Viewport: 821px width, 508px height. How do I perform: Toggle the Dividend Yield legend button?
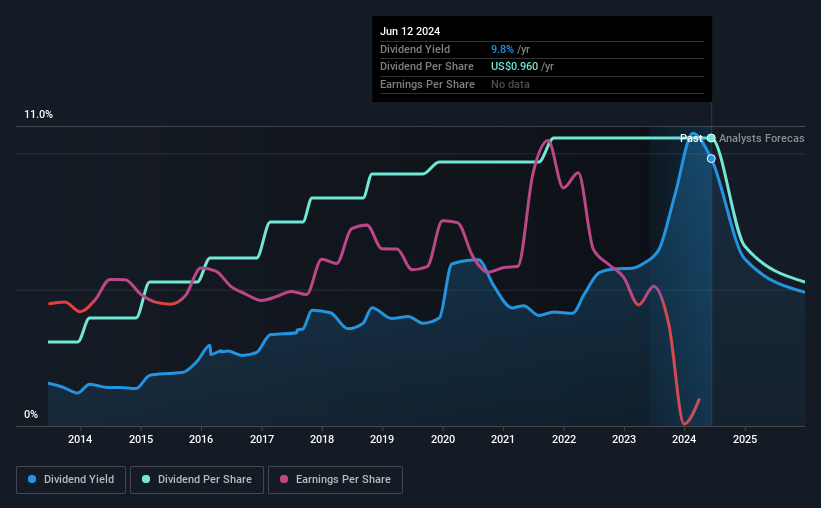click(71, 480)
